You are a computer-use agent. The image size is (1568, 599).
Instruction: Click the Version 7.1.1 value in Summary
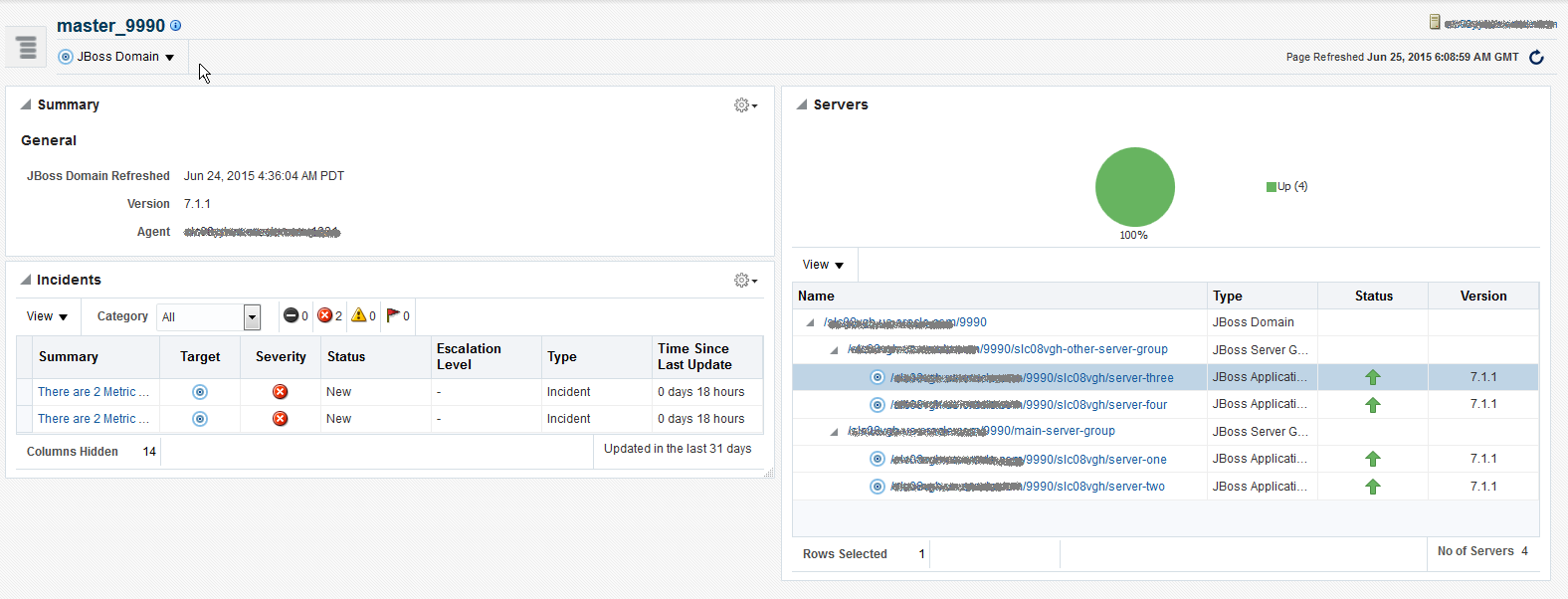click(x=197, y=204)
